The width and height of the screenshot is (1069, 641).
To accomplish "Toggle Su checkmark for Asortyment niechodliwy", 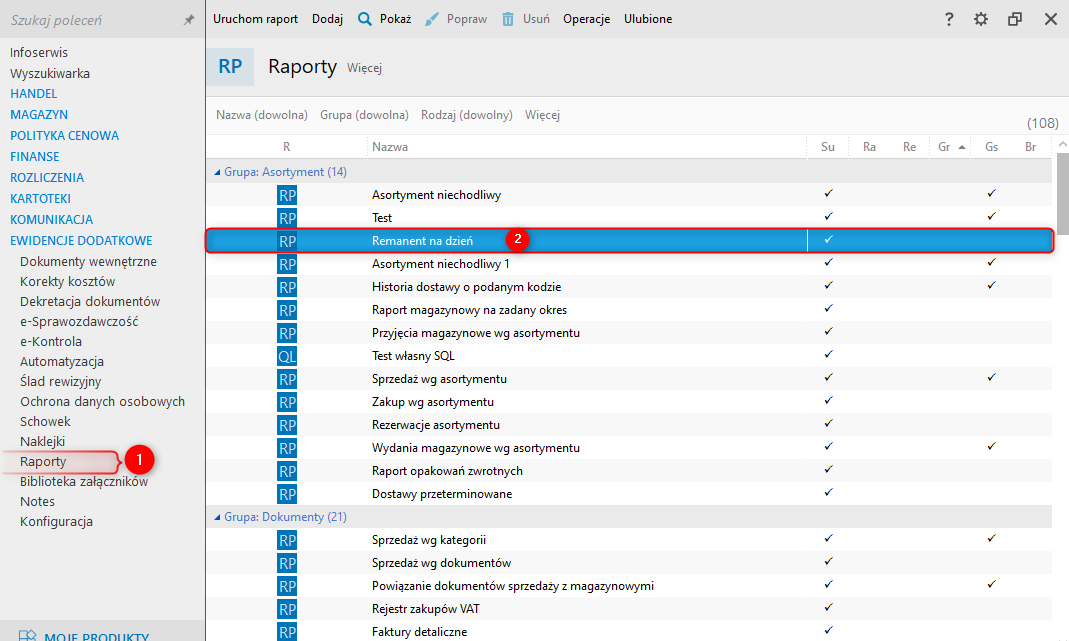I will tap(828, 193).
